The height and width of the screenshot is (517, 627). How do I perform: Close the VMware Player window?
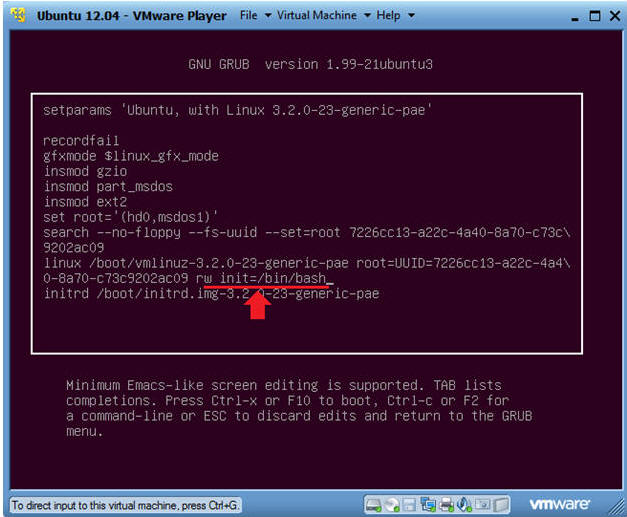(x=615, y=16)
